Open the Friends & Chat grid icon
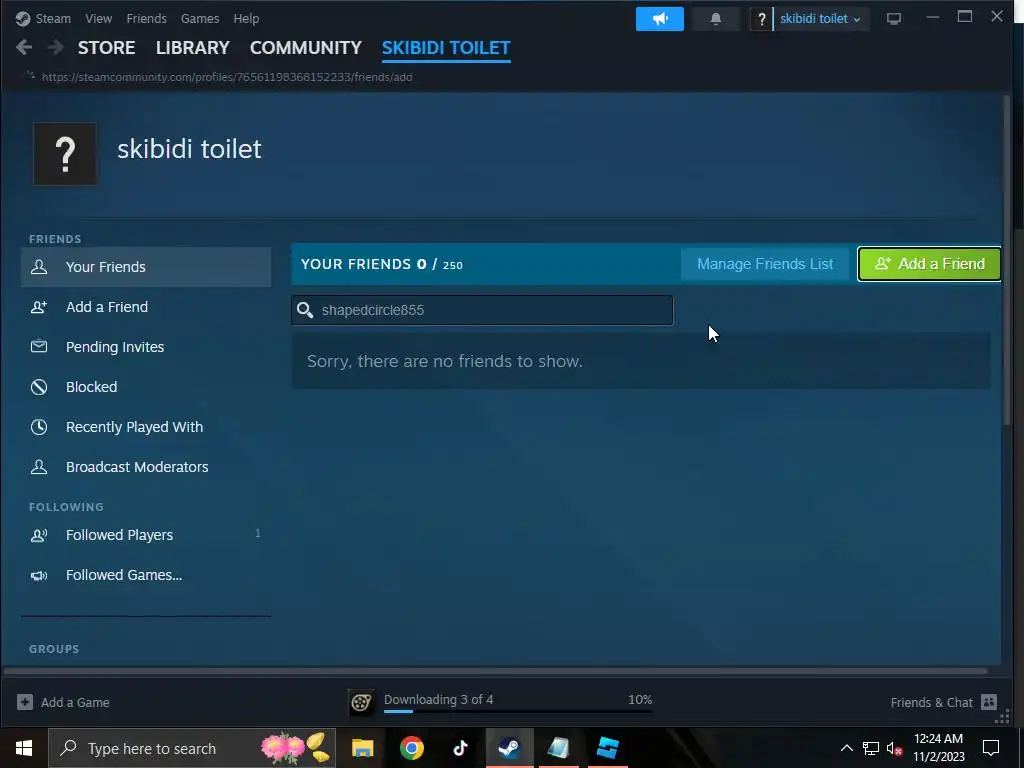This screenshot has width=1024, height=768. pos(989,702)
